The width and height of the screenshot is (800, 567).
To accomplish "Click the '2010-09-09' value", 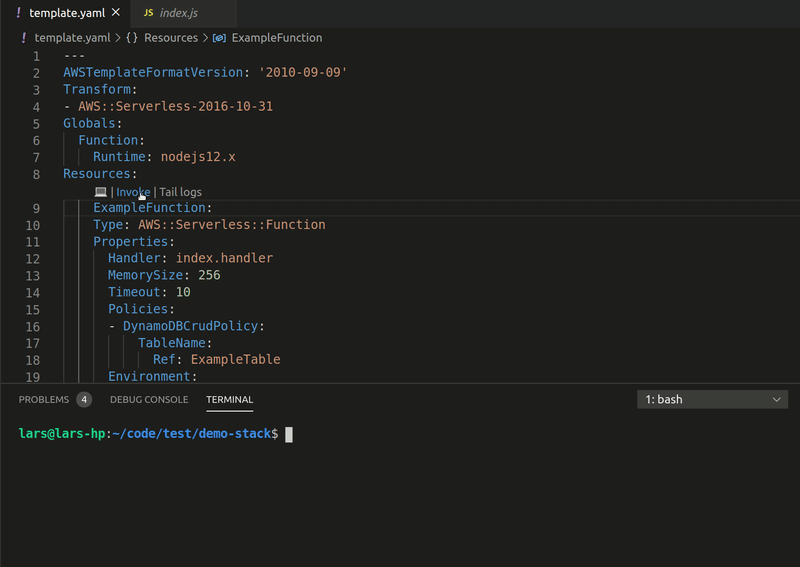I will click(x=303, y=72).
